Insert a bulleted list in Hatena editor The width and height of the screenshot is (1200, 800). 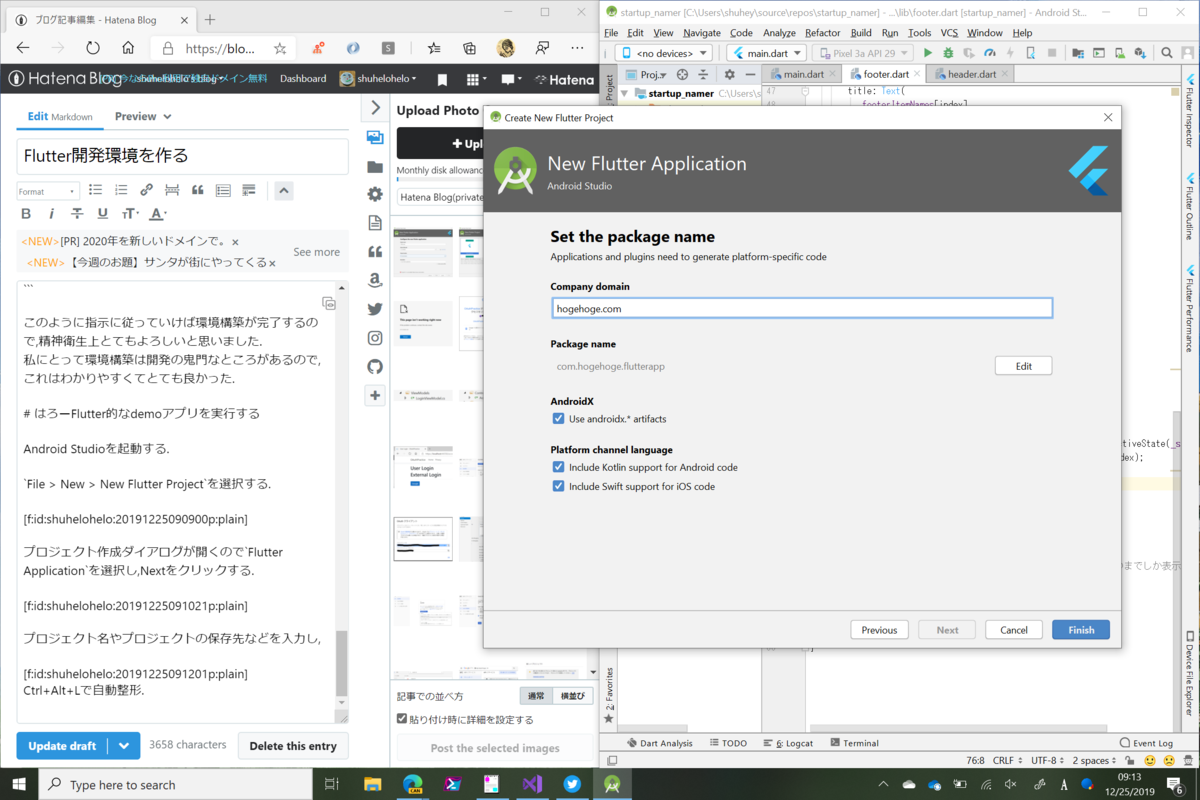point(96,190)
